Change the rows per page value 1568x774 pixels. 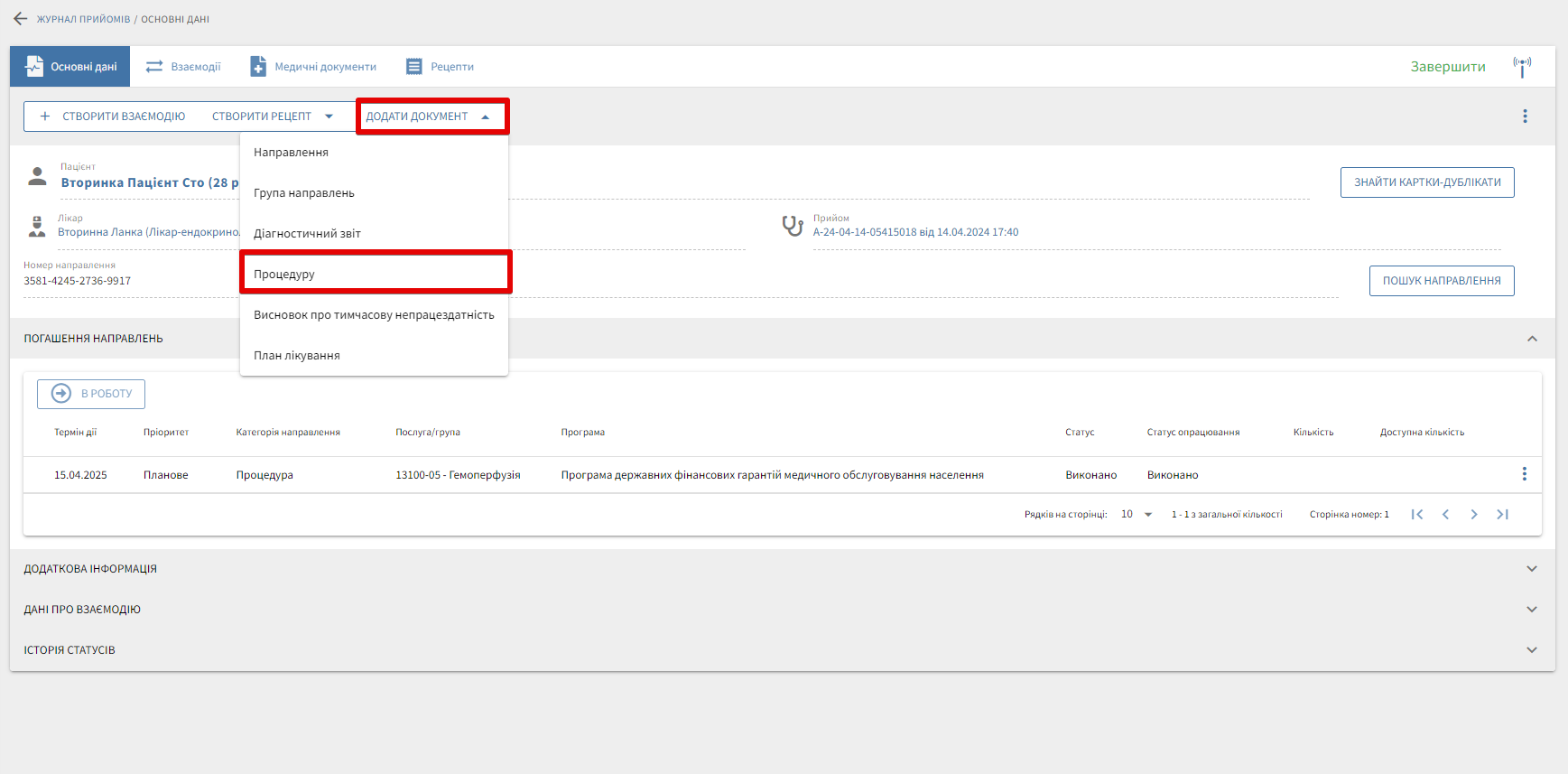[x=1137, y=515]
